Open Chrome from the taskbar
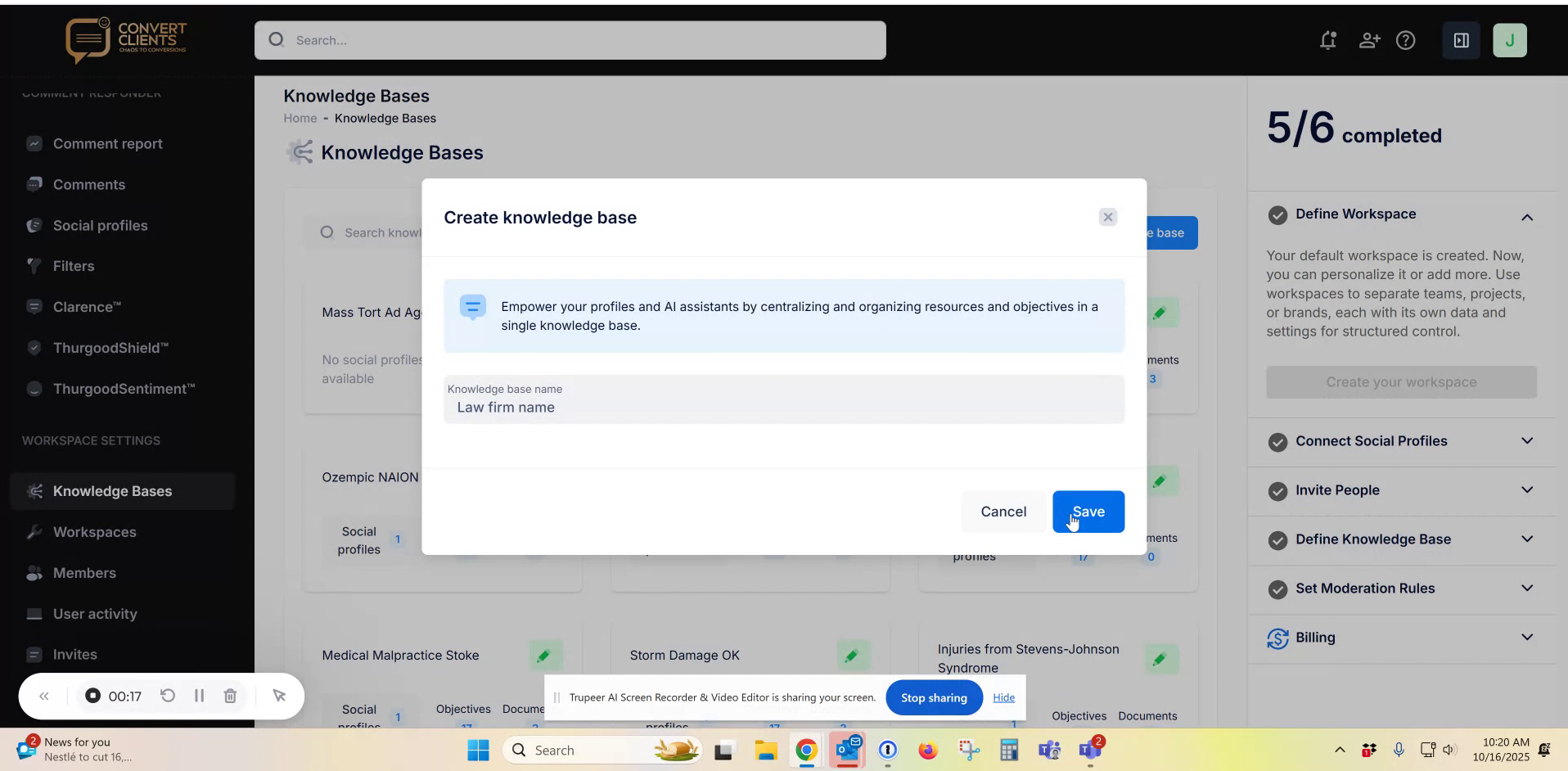Screen dimensions: 1568x771 pos(805,750)
